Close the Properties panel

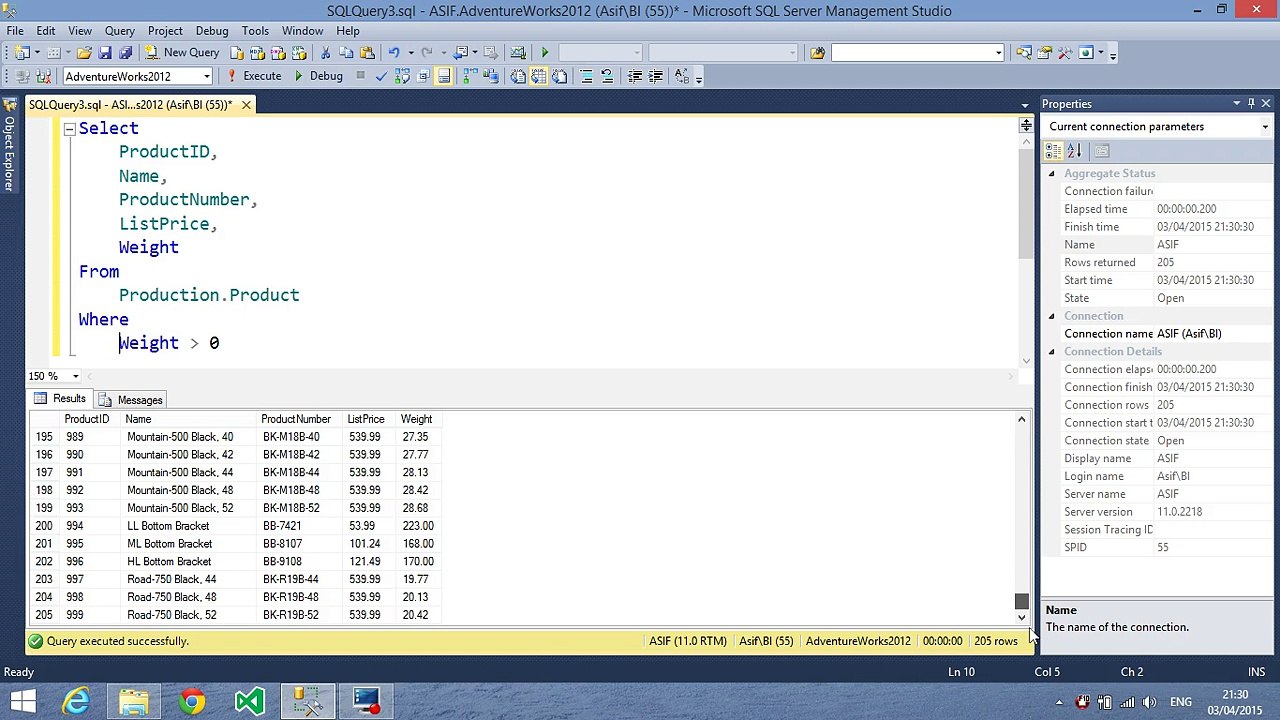click(1265, 104)
